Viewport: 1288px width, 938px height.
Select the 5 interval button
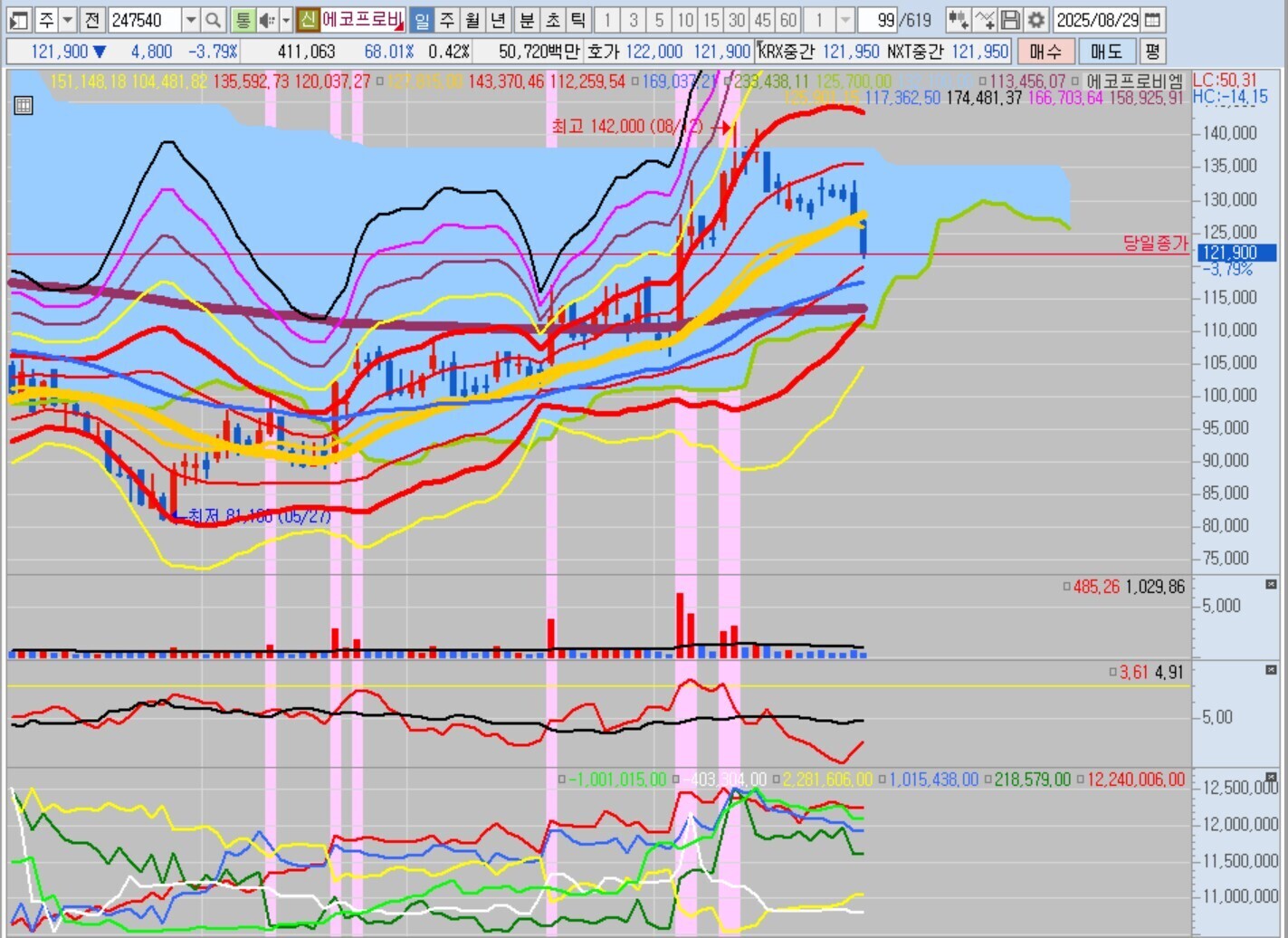pyautogui.click(x=660, y=20)
